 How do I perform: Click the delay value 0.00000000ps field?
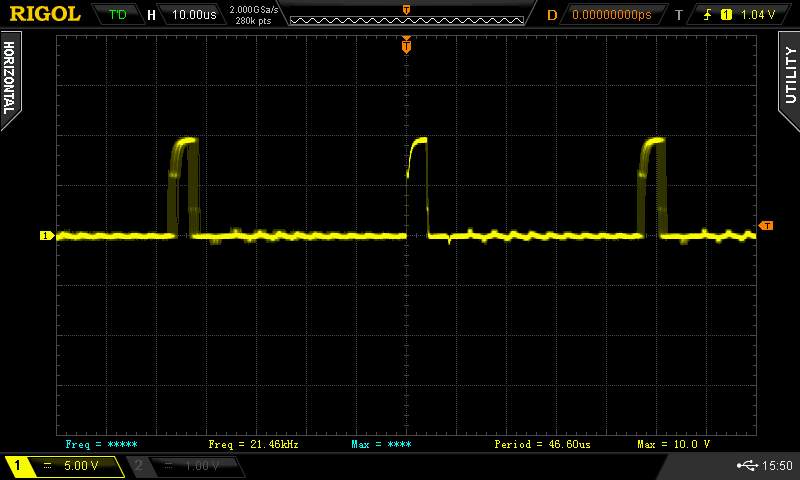tap(611, 15)
